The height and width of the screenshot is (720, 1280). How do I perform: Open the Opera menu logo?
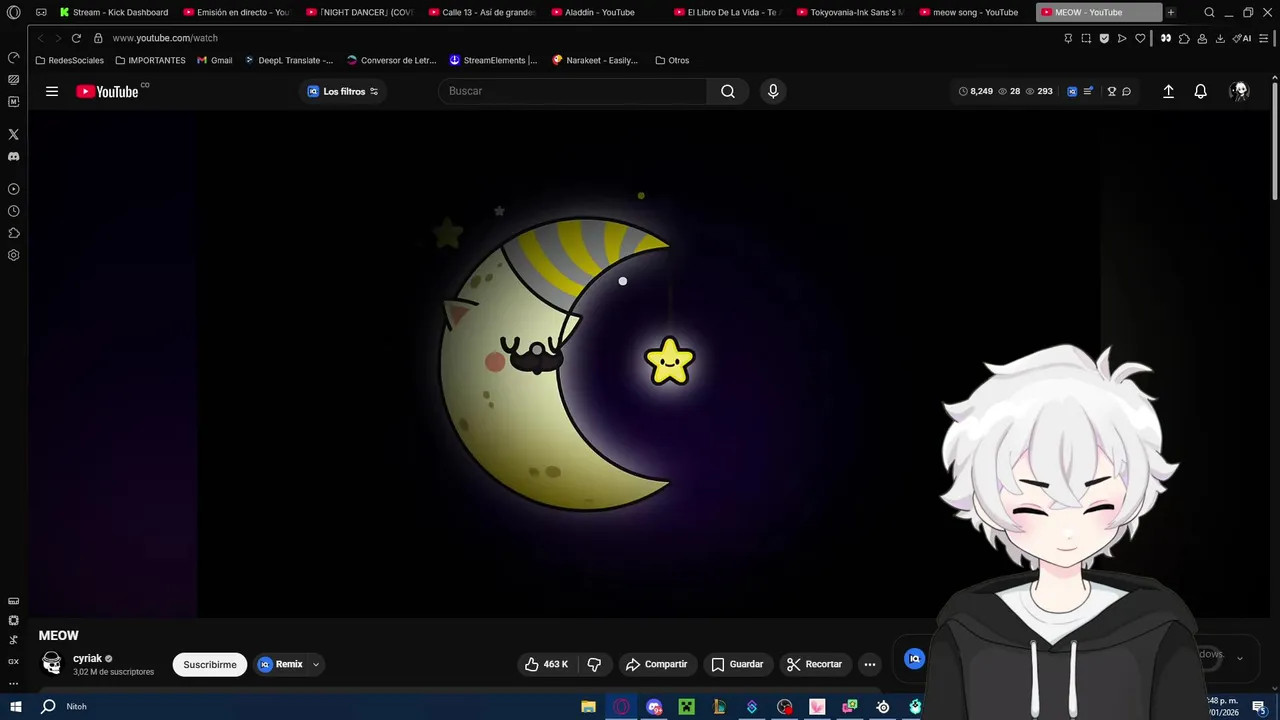click(14, 12)
